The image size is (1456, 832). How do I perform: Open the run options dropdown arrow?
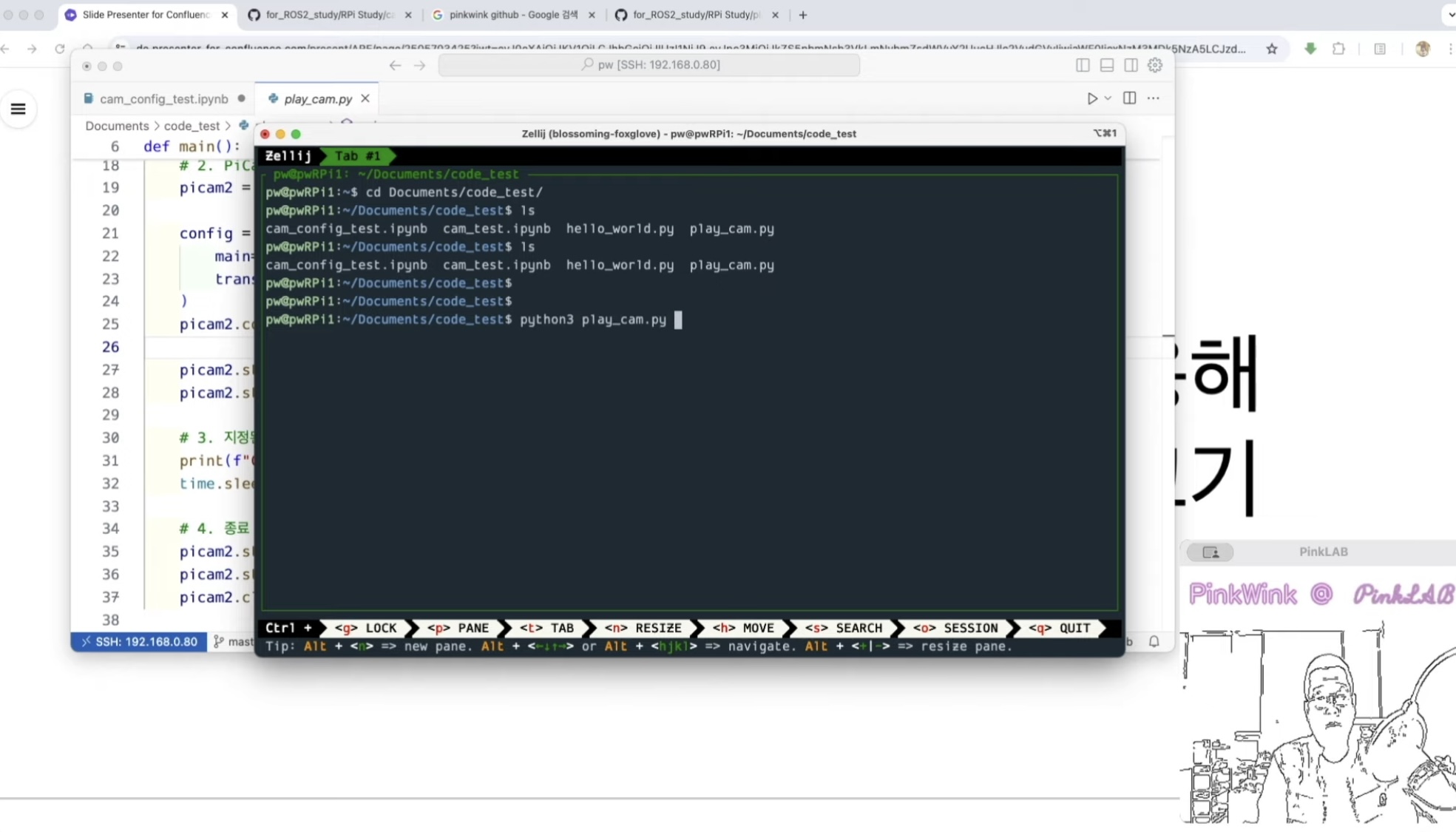(1108, 98)
